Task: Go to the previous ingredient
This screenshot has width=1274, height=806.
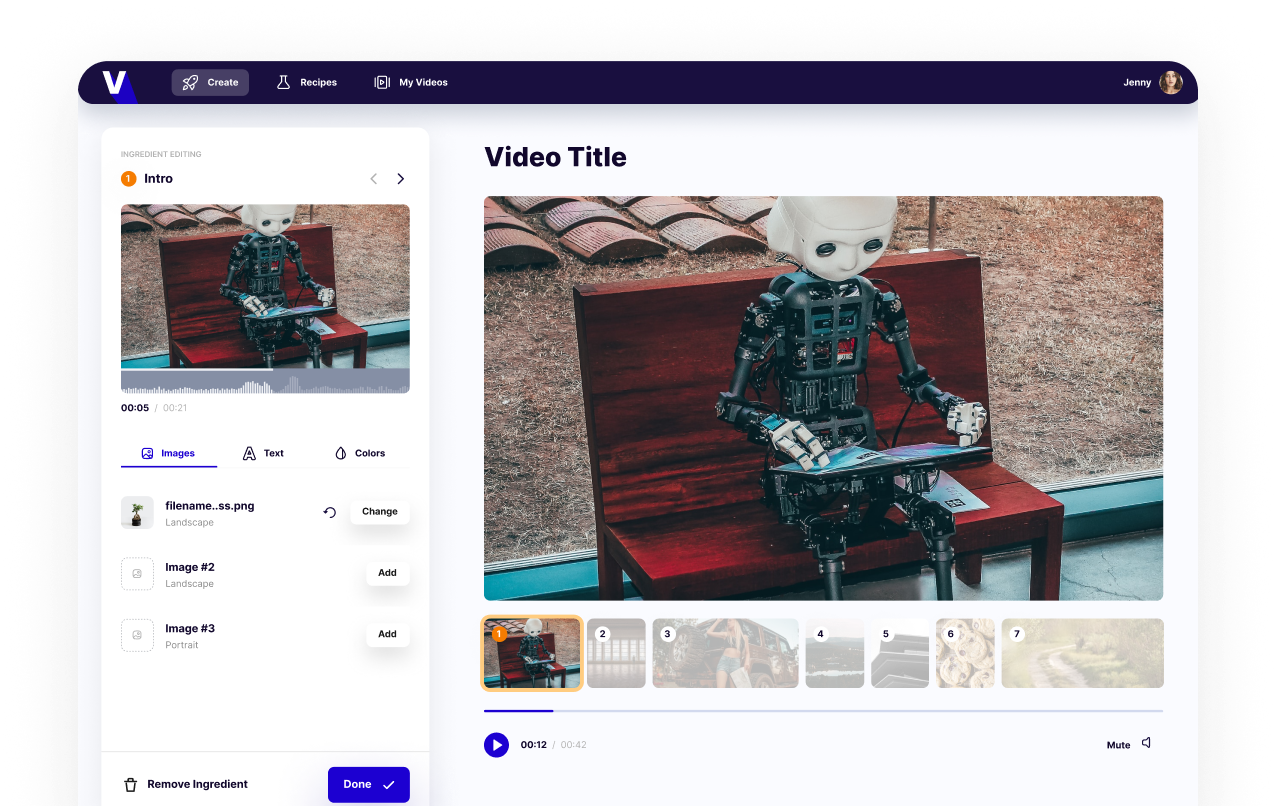Action: click(374, 179)
